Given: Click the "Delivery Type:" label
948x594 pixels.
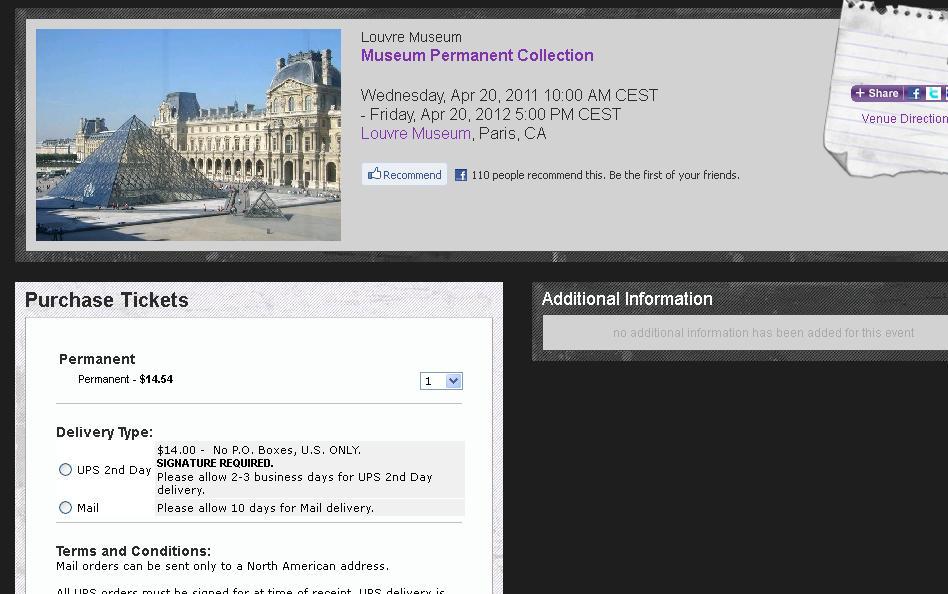Looking at the screenshot, I should click(105, 432).
